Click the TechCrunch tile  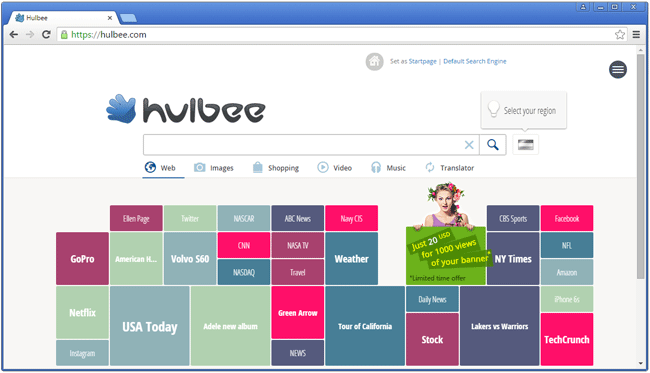(x=567, y=339)
